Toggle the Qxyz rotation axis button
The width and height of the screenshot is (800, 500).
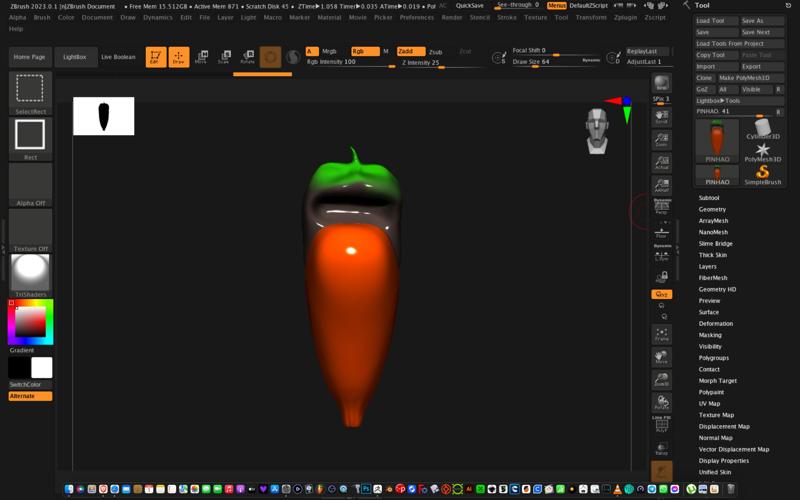(661, 294)
